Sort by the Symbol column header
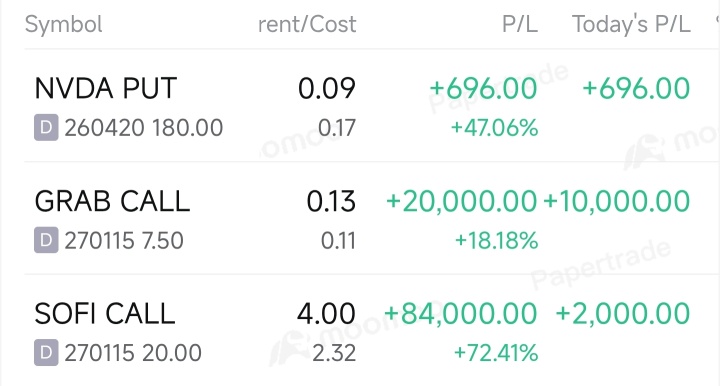 click(63, 24)
